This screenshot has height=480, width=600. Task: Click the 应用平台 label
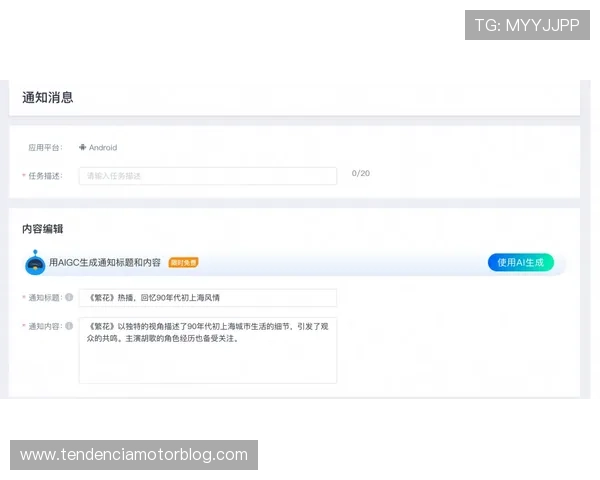(x=45, y=148)
